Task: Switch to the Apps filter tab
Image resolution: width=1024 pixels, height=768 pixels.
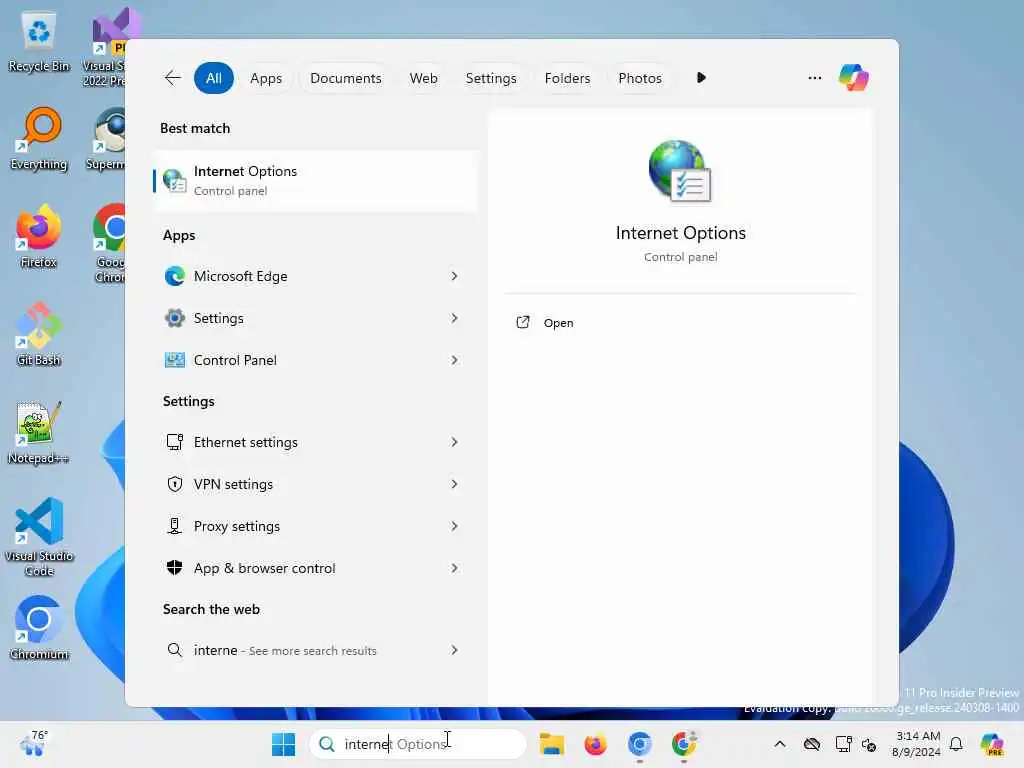Action: [x=266, y=78]
